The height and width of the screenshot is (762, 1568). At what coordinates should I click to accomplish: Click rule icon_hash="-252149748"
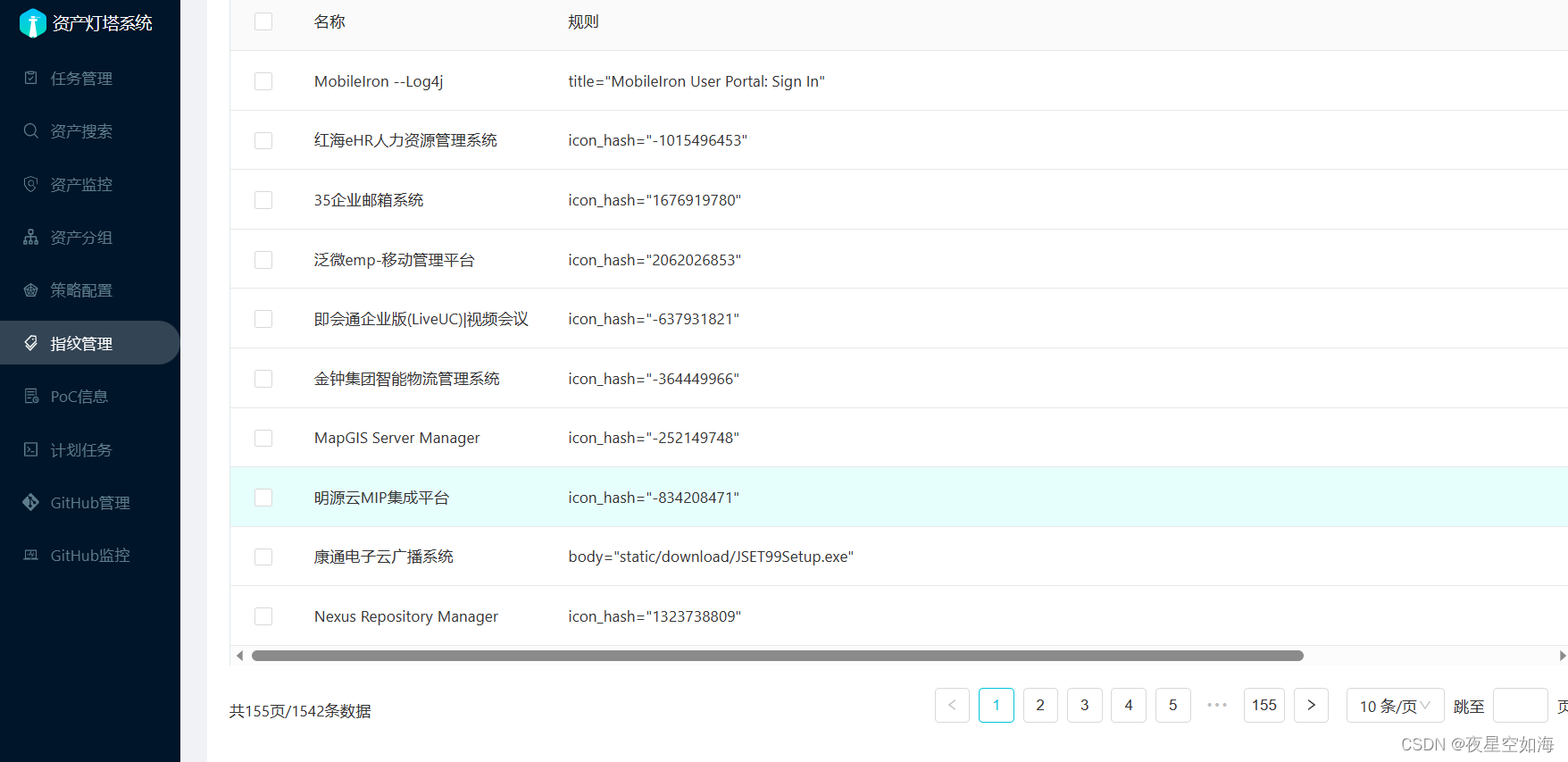click(x=654, y=438)
